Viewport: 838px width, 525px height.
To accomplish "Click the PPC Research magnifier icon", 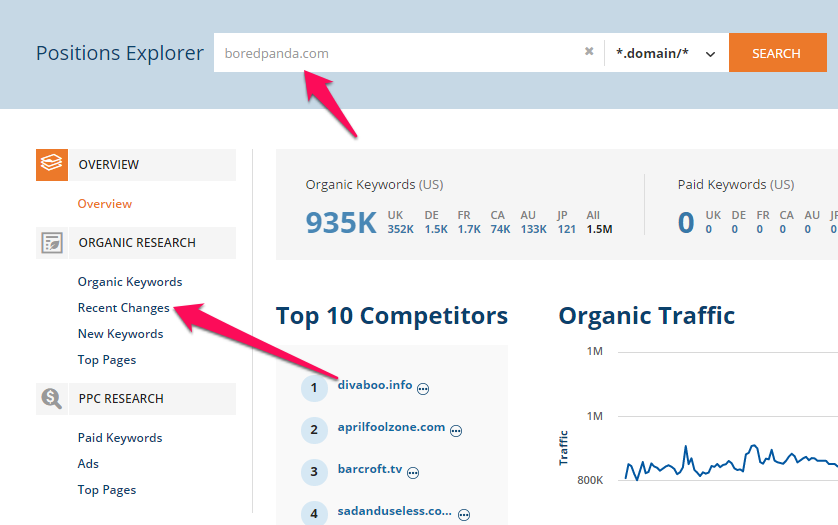I will click(52, 399).
